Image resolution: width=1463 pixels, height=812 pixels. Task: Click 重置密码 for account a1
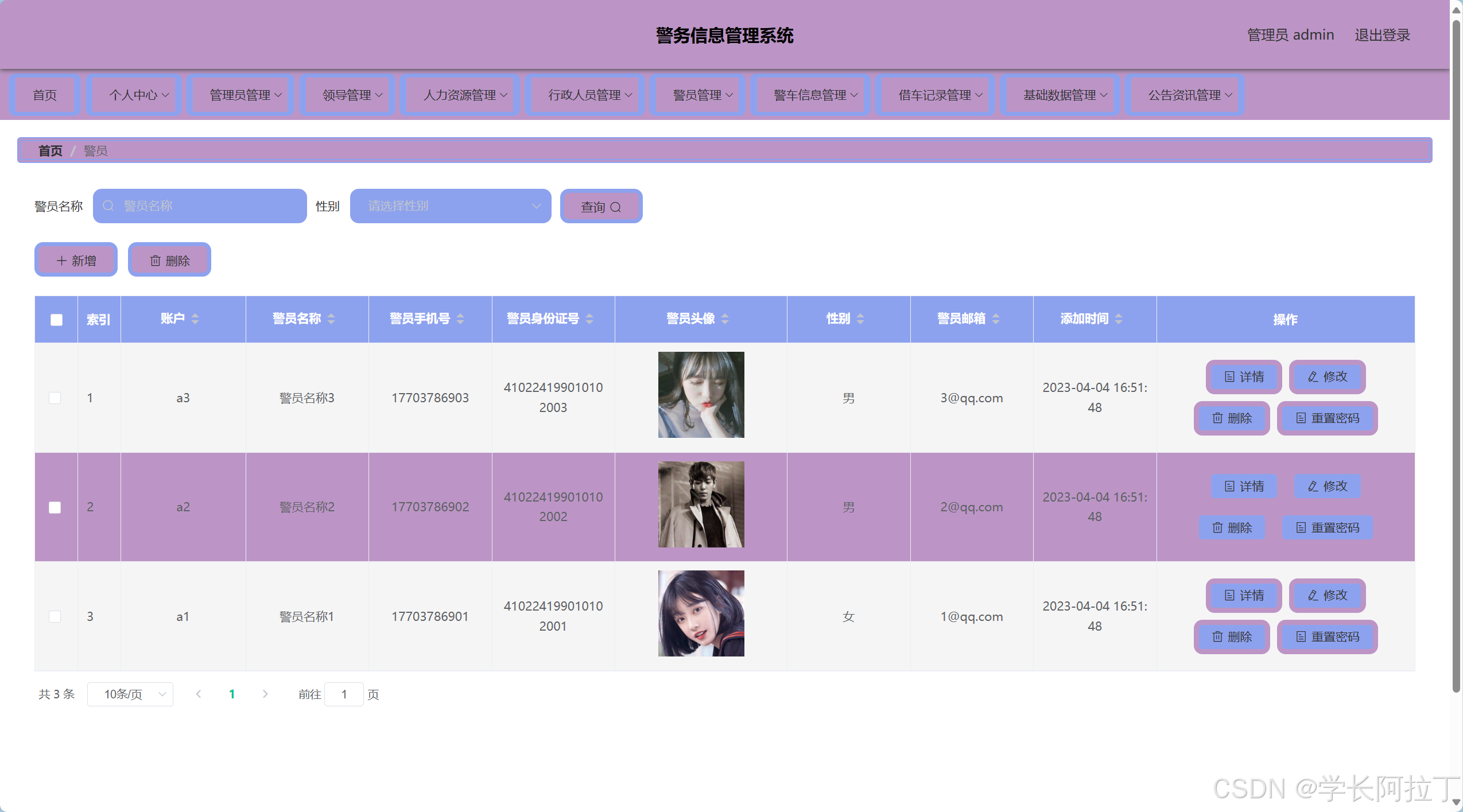(1327, 637)
